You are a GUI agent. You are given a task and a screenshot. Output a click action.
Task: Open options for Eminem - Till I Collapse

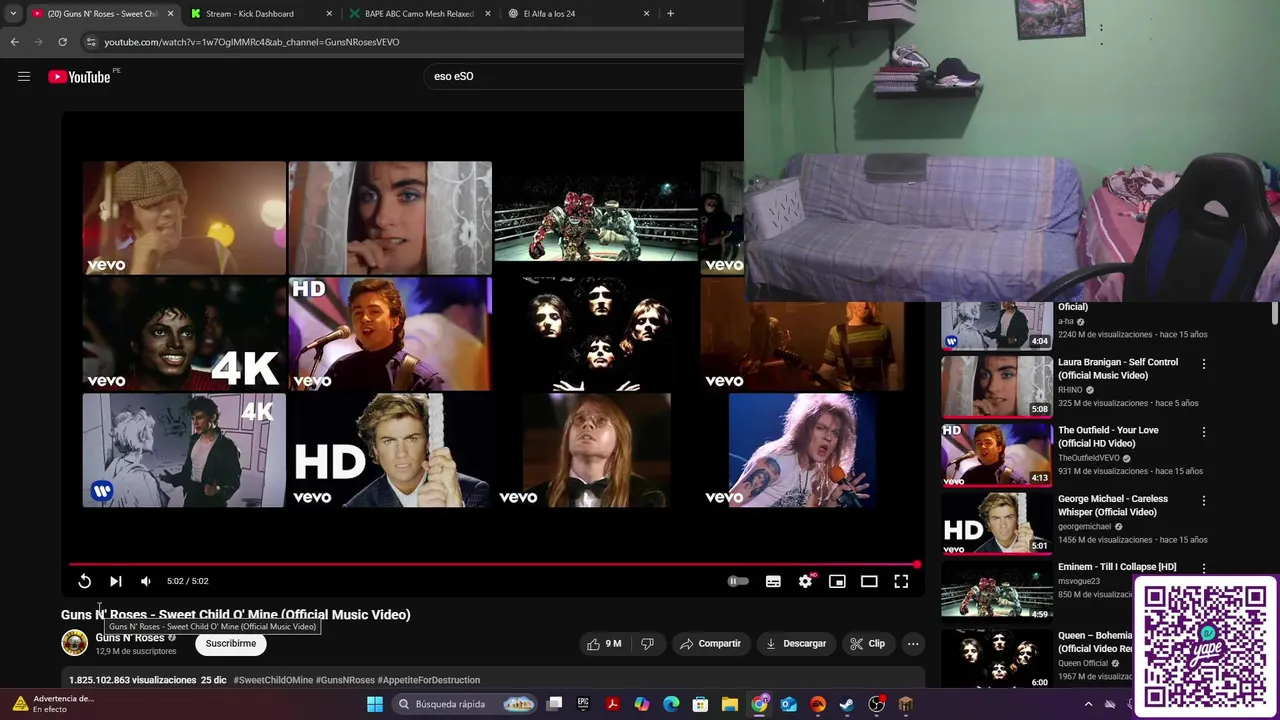click(1204, 568)
